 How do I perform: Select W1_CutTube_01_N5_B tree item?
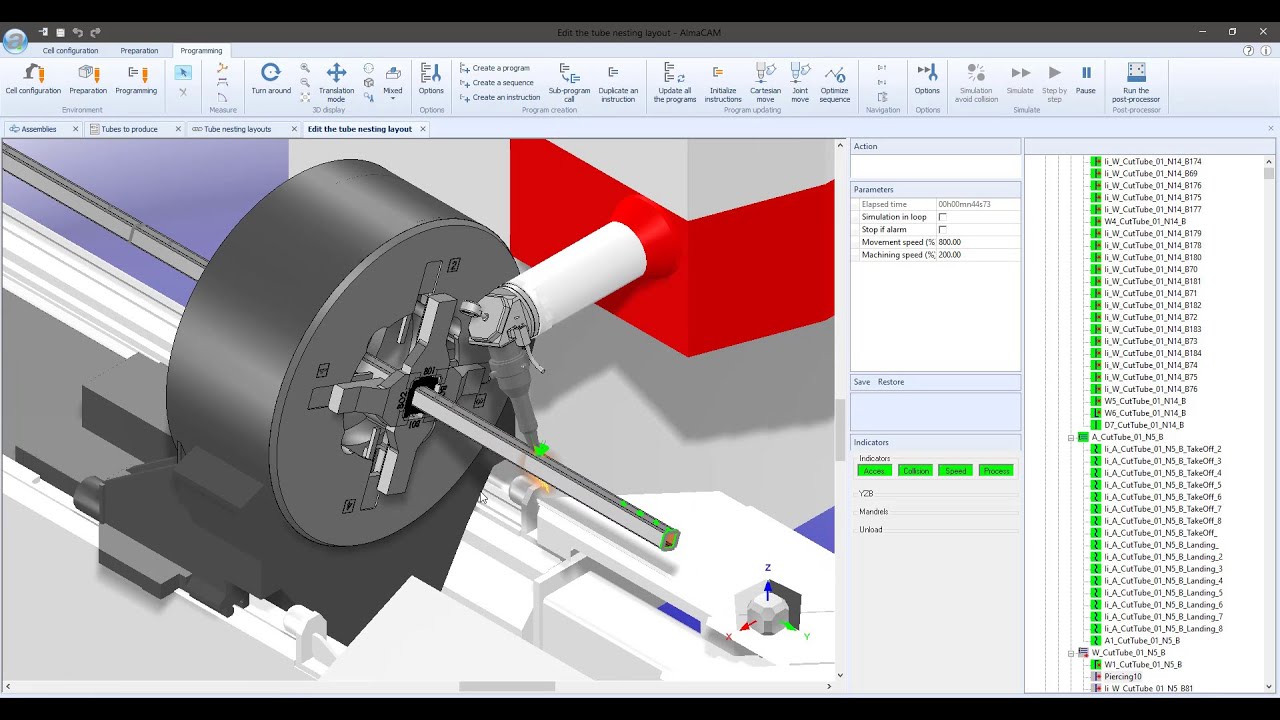coord(1143,665)
